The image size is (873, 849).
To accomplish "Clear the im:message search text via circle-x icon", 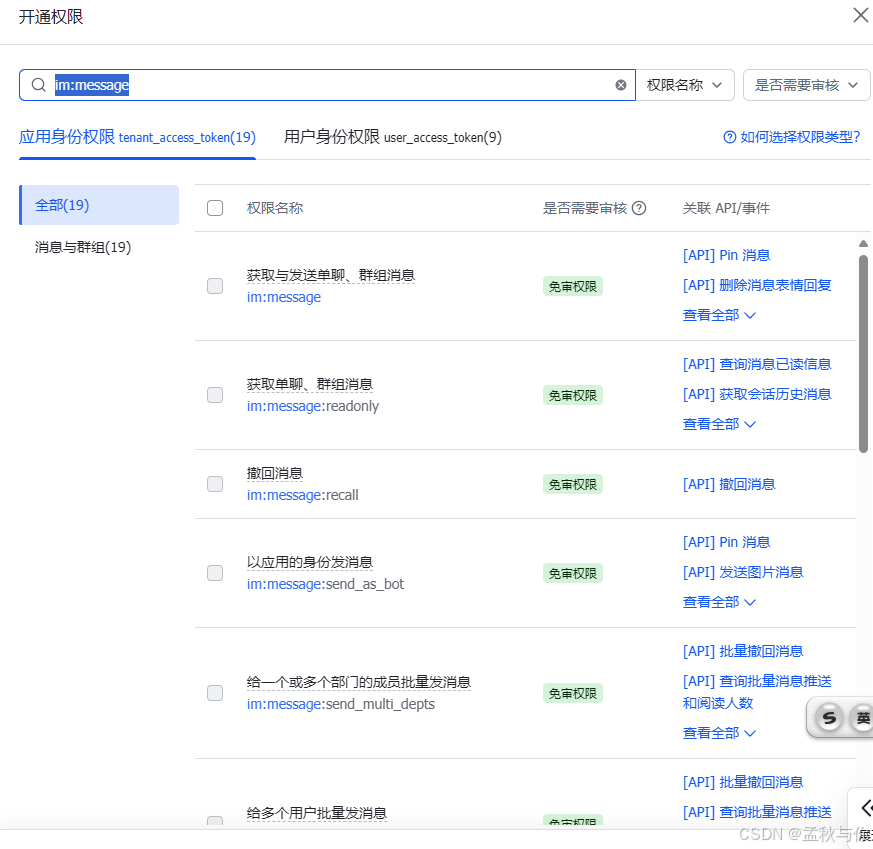I will click(x=620, y=85).
